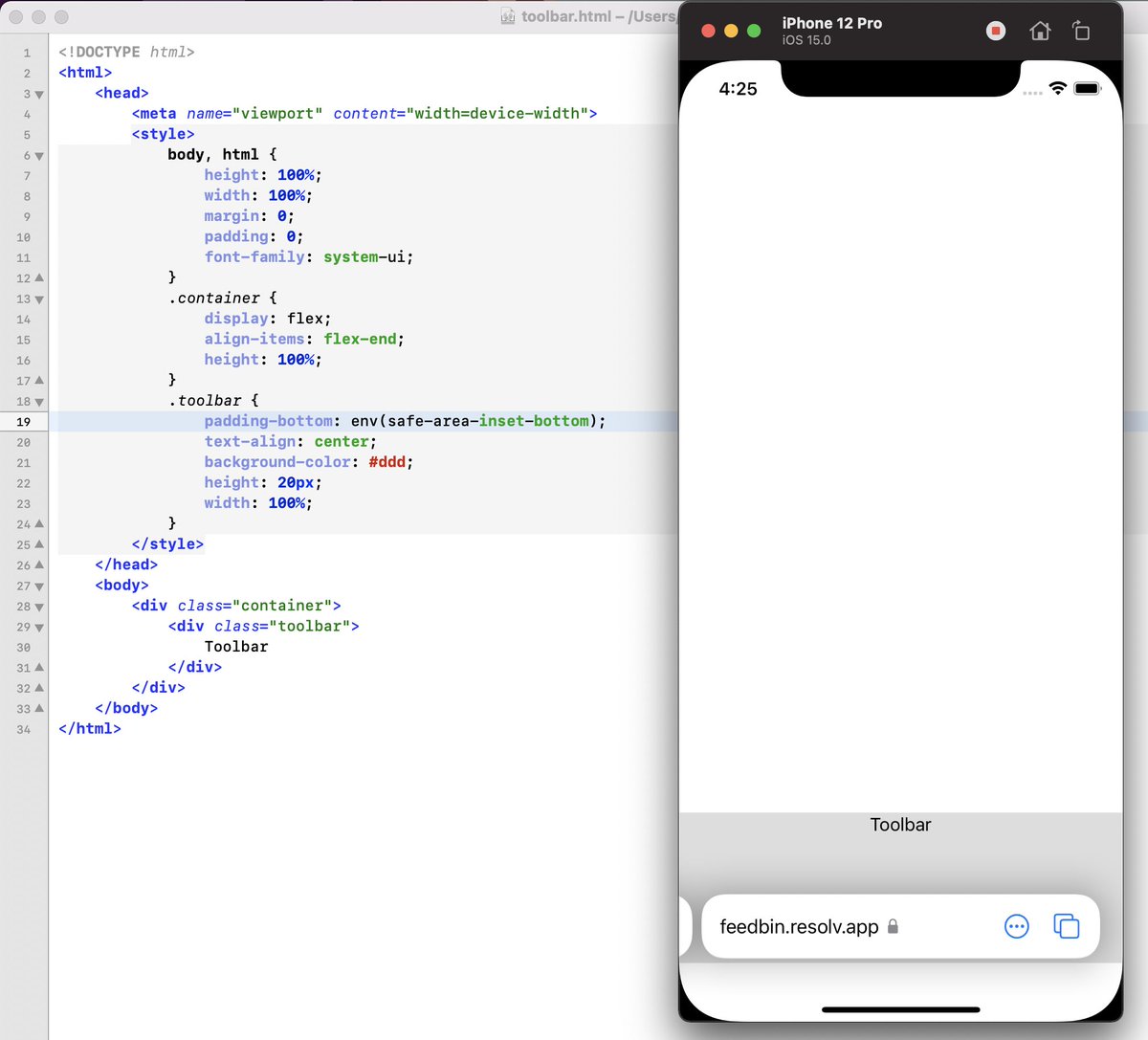Image resolution: width=1148 pixels, height=1040 pixels.
Task: Click the Simulator home button icon
Action: pos(1040,31)
